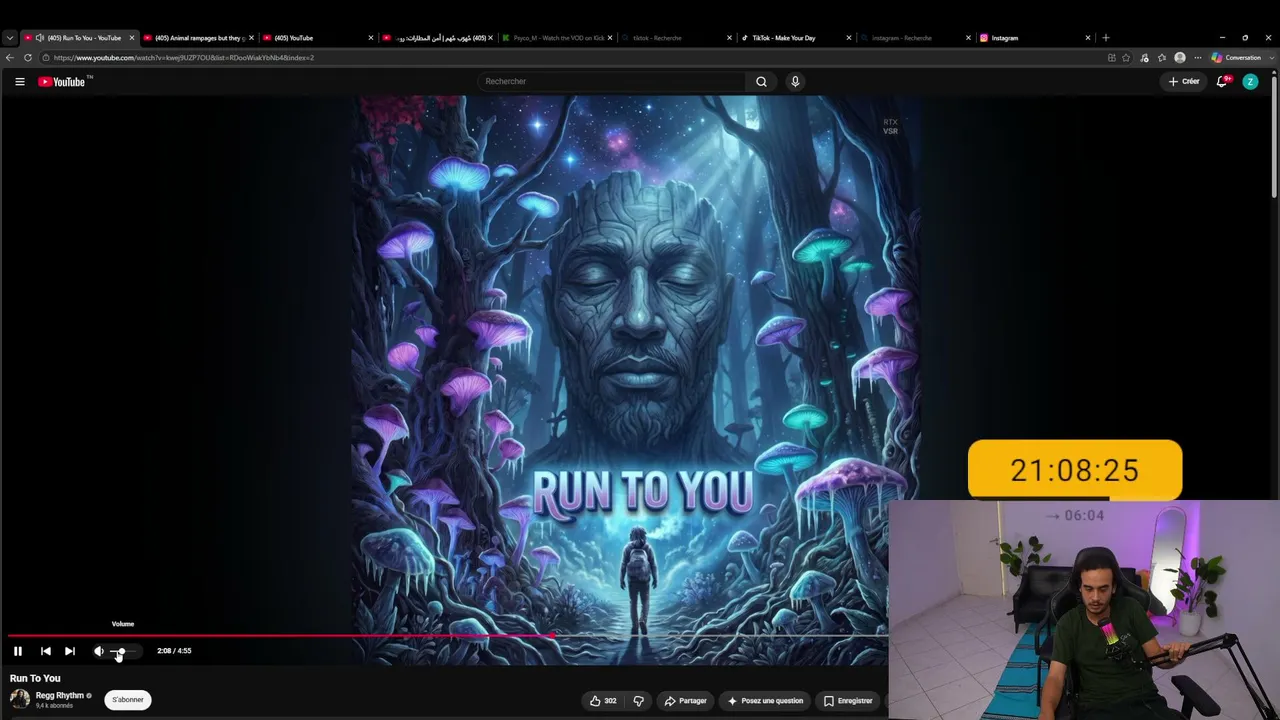Switch to the third YouTube tab
Image resolution: width=1280 pixels, height=720 pixels.
tap(320, 38)
